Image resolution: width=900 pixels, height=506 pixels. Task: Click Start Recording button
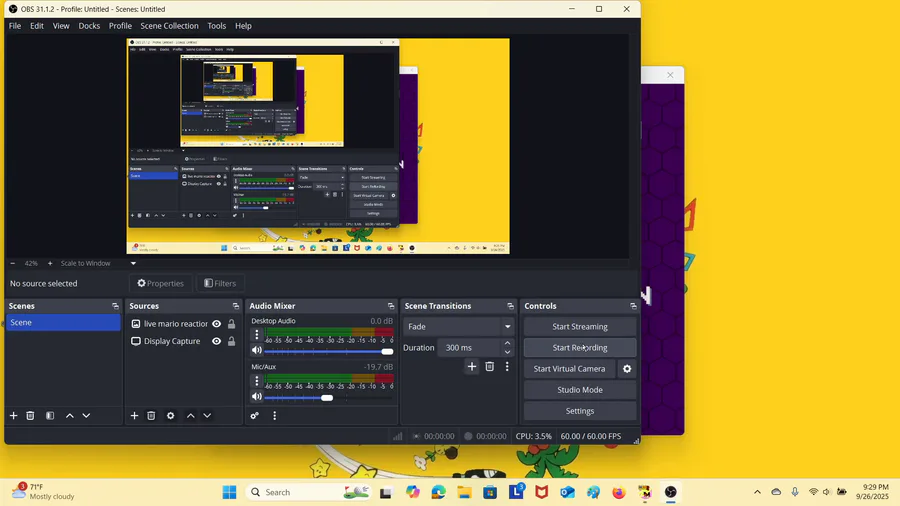tap(580, 348)
